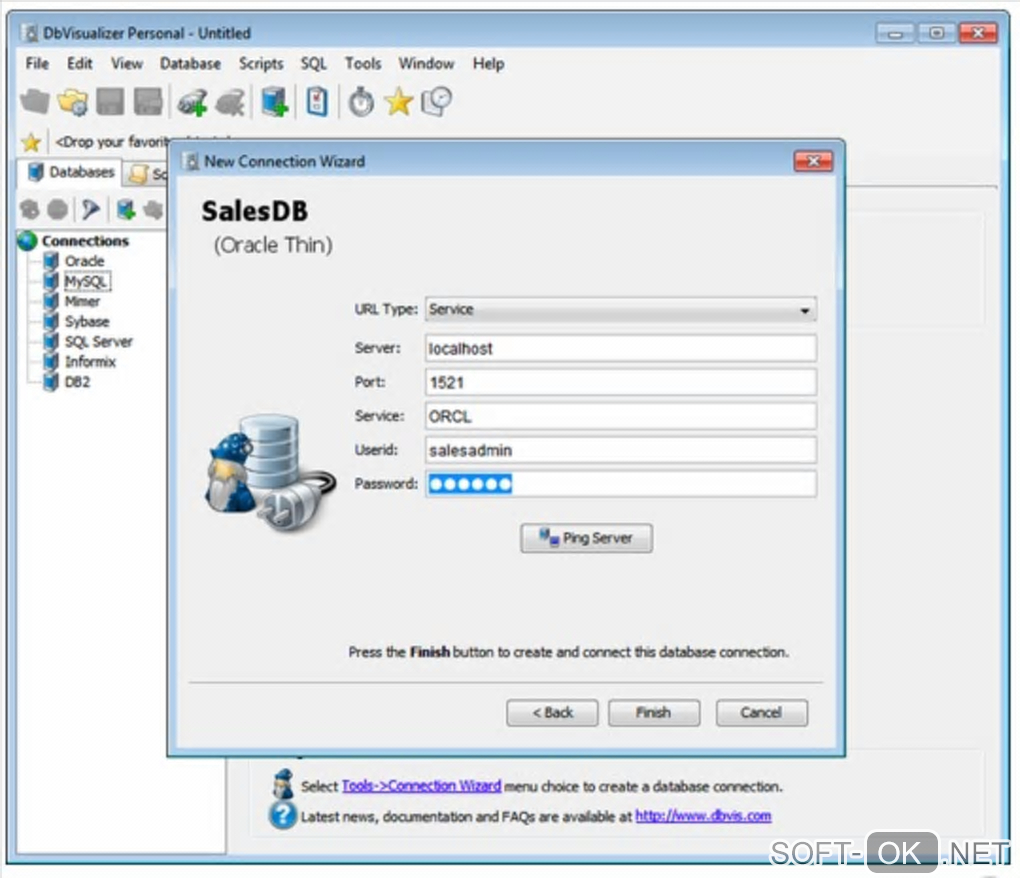
Task: Open the Help menu
Action: pyautogui.click(x=488, y=64)
